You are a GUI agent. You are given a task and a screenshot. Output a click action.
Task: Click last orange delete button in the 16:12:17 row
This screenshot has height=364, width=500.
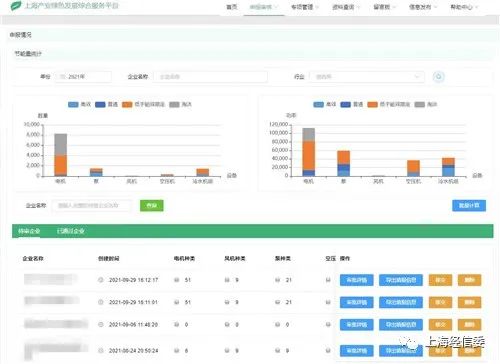click(469, 280)
